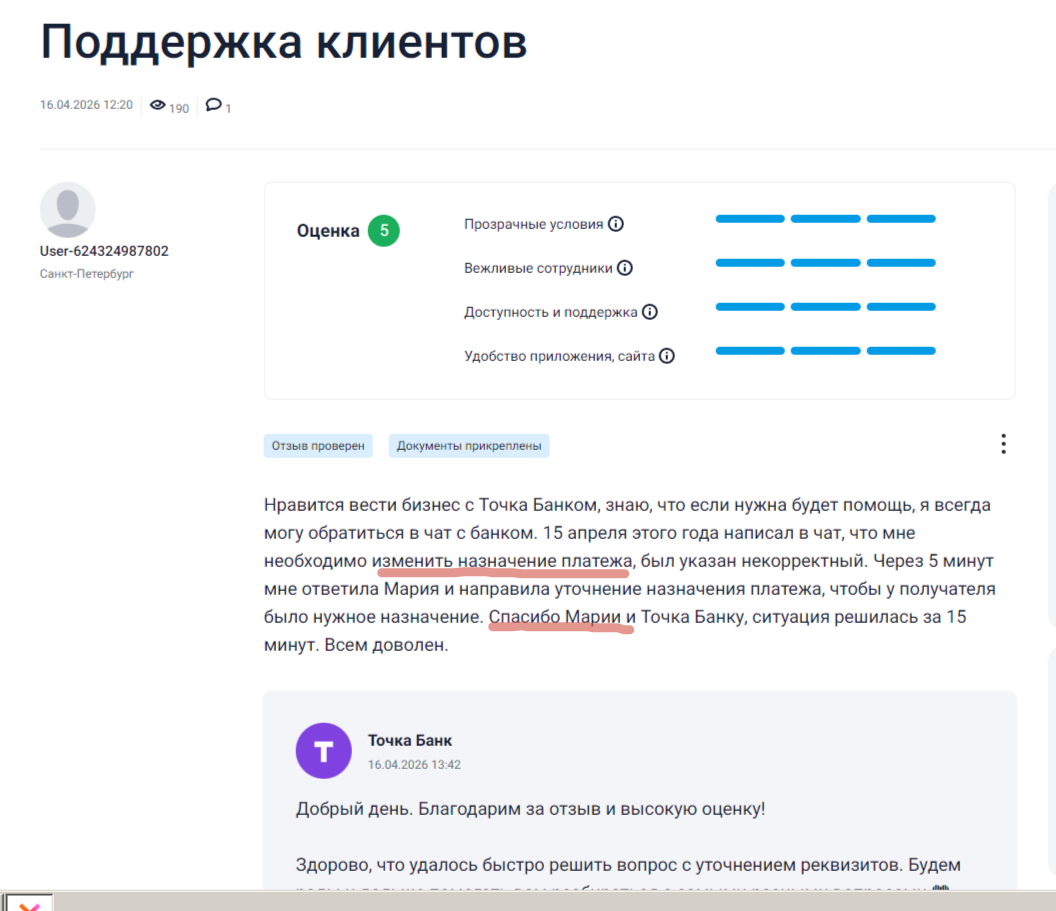The height and width of the screenshot is (911, 1056).
Task: Click the Удобство приложения, сайта rating bar
Action: coord(826,351)
